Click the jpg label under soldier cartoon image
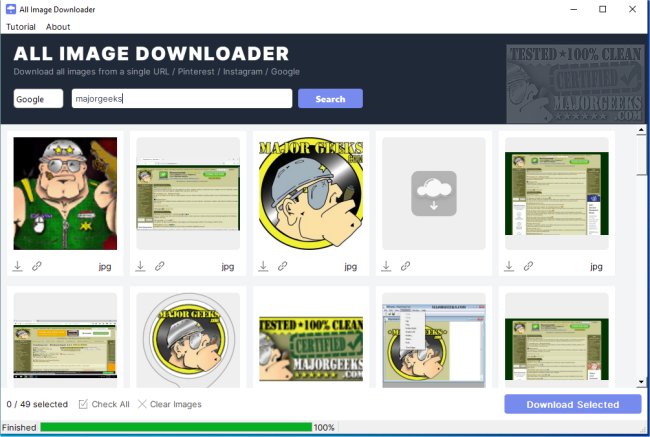This screenshot has width=650, height=437. coord(105,267)
